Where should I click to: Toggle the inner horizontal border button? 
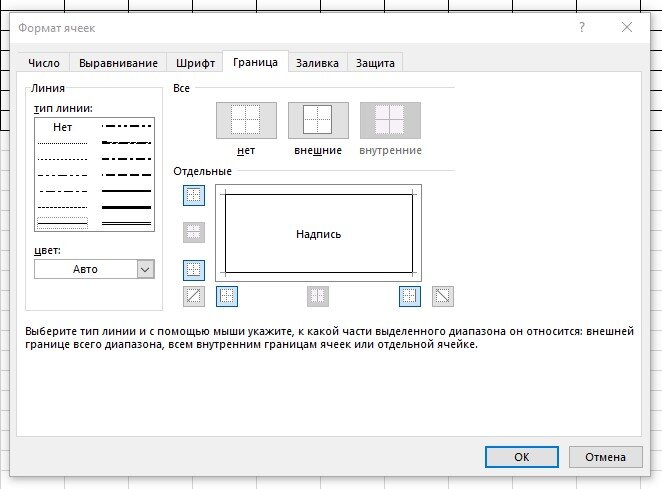(x=194, y=232)
